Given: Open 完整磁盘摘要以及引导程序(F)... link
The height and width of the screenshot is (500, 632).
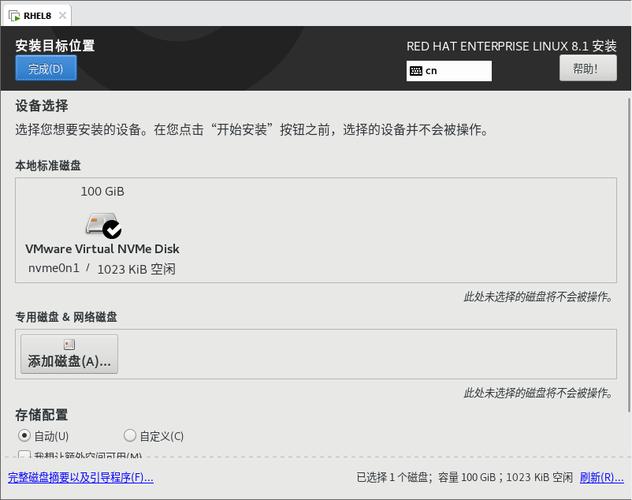Looking at the screenshot, I should click(x=81, y=478).
